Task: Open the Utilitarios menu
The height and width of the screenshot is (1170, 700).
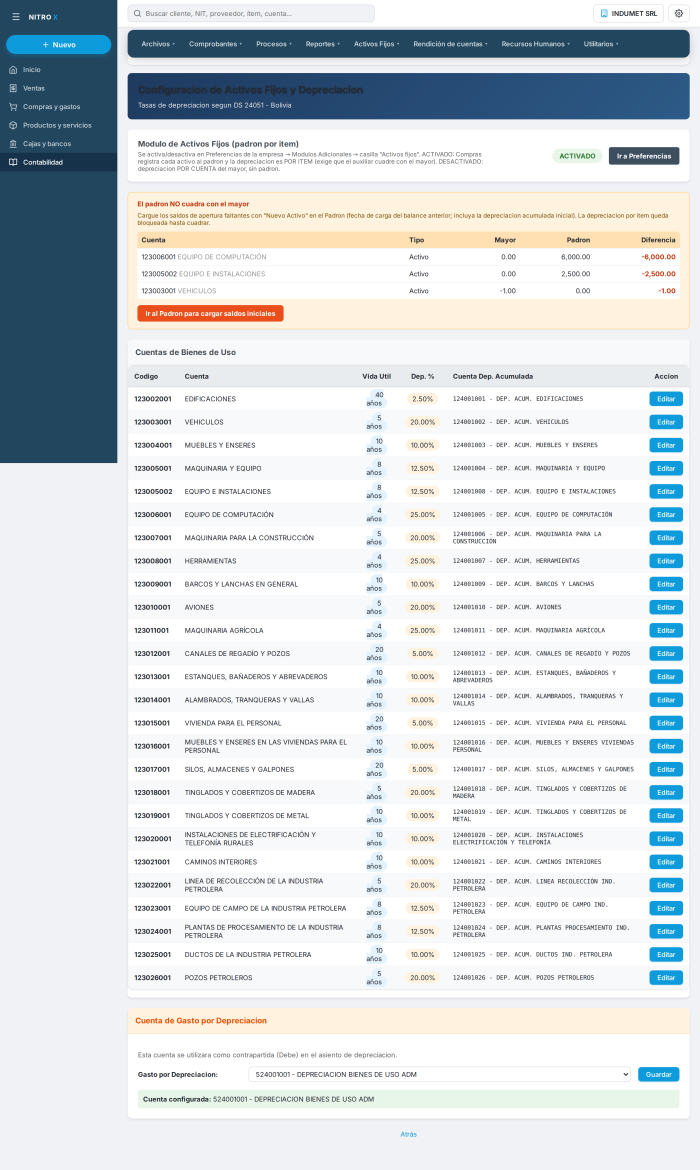Action: [601, 44]
